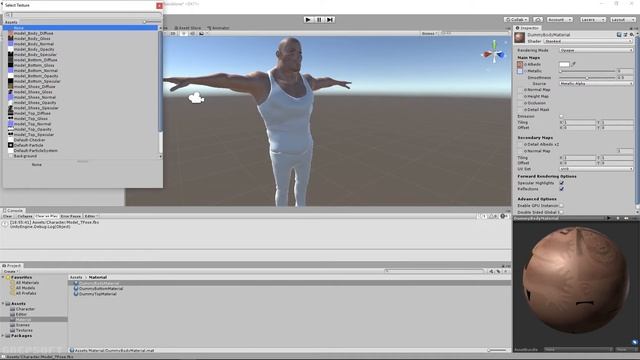This screenshot has width=640, height=360.
Task: Click the Albedo white color swatch
Action: (x=564, y=64)
